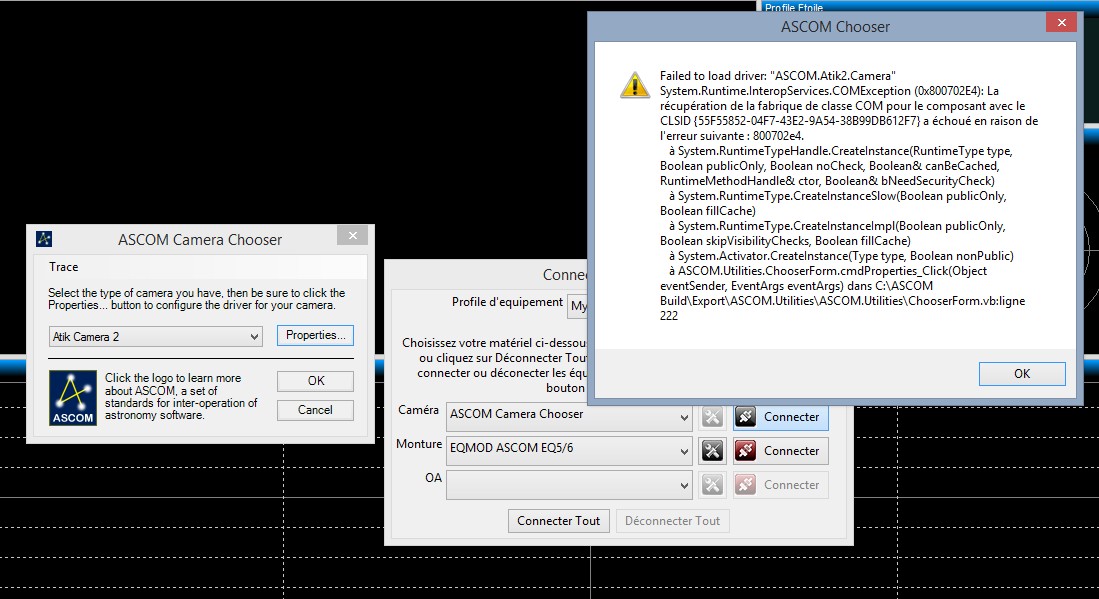This screenshot has height=599, width=1099.
Task: Click the camera selection instruction text
Action: (196, 299)
